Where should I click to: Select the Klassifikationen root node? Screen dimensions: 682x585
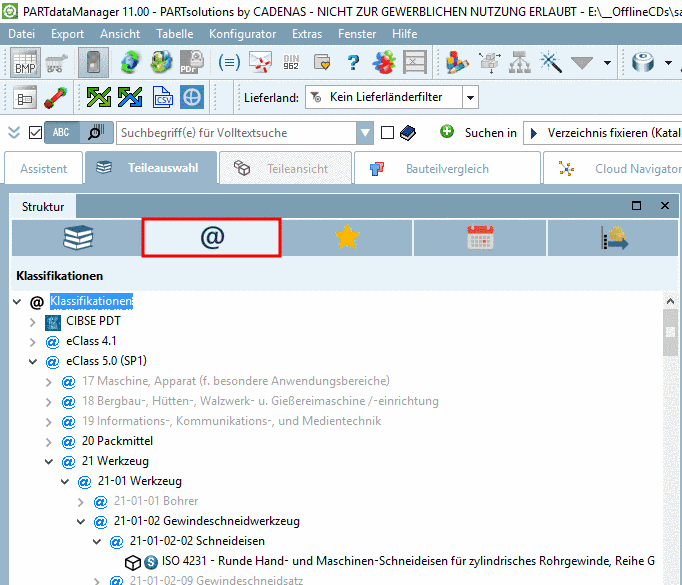point(91,301)
